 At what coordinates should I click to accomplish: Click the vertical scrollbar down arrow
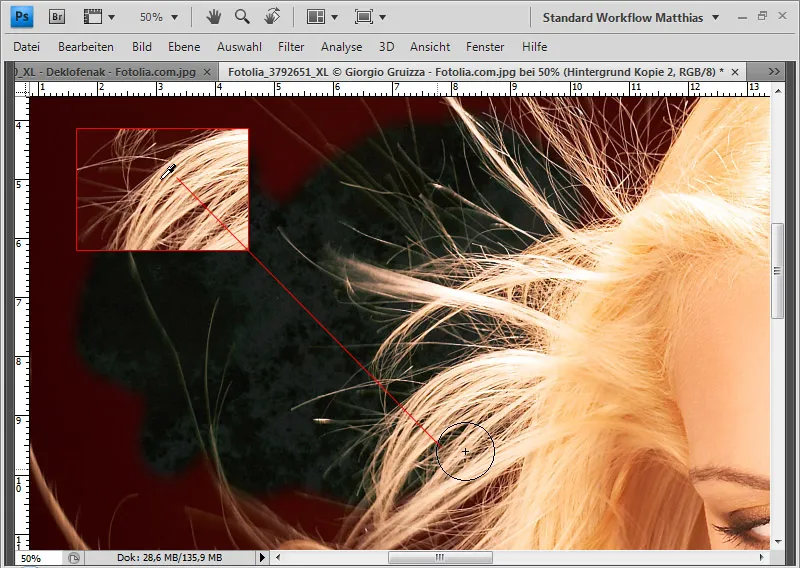[778, 541]
